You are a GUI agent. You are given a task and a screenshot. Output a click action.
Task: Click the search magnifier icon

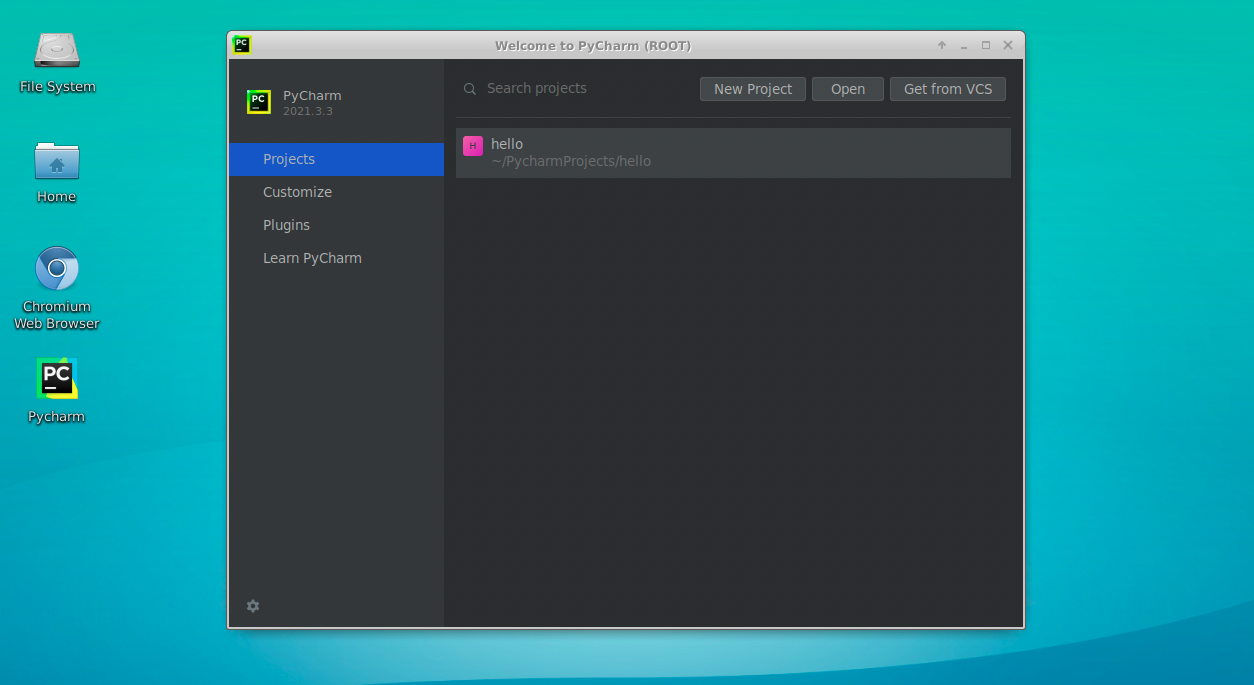(x=470, y=89)
